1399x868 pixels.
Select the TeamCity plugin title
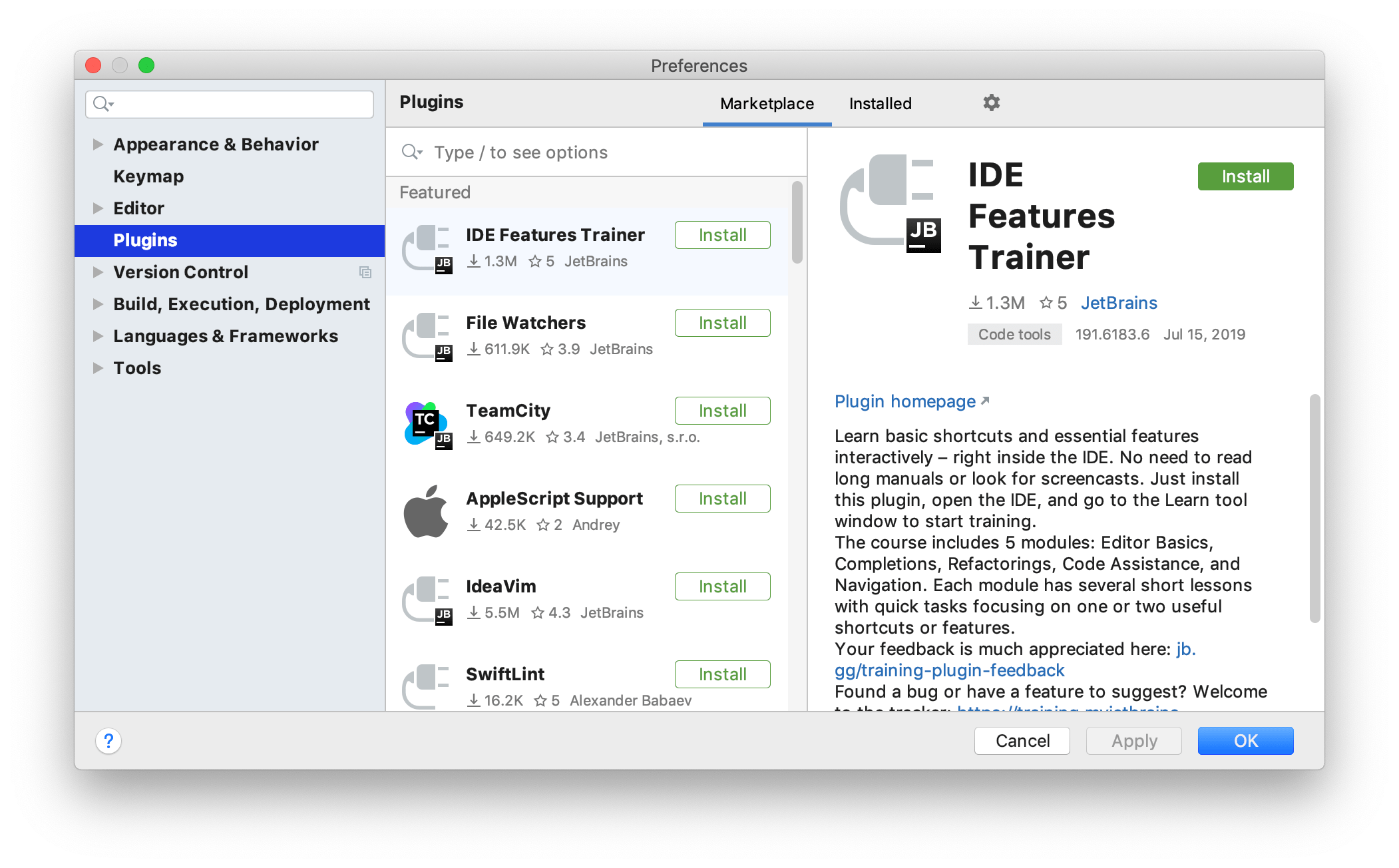point(508,411)
